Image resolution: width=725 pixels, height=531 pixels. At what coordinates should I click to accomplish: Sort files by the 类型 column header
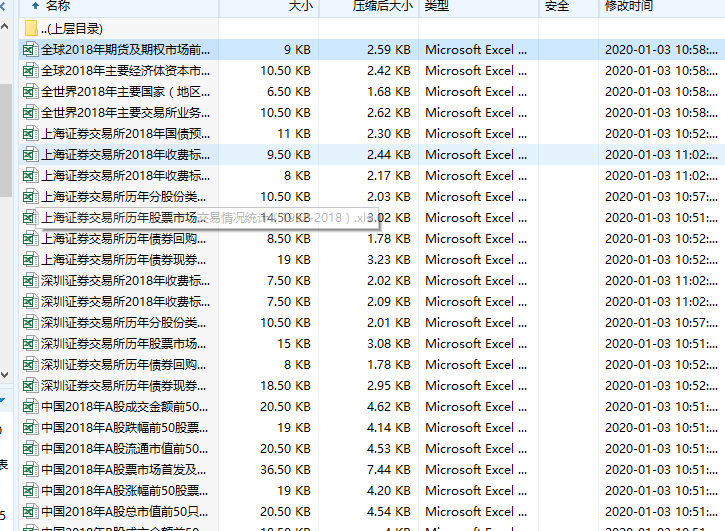click(479, 6)
